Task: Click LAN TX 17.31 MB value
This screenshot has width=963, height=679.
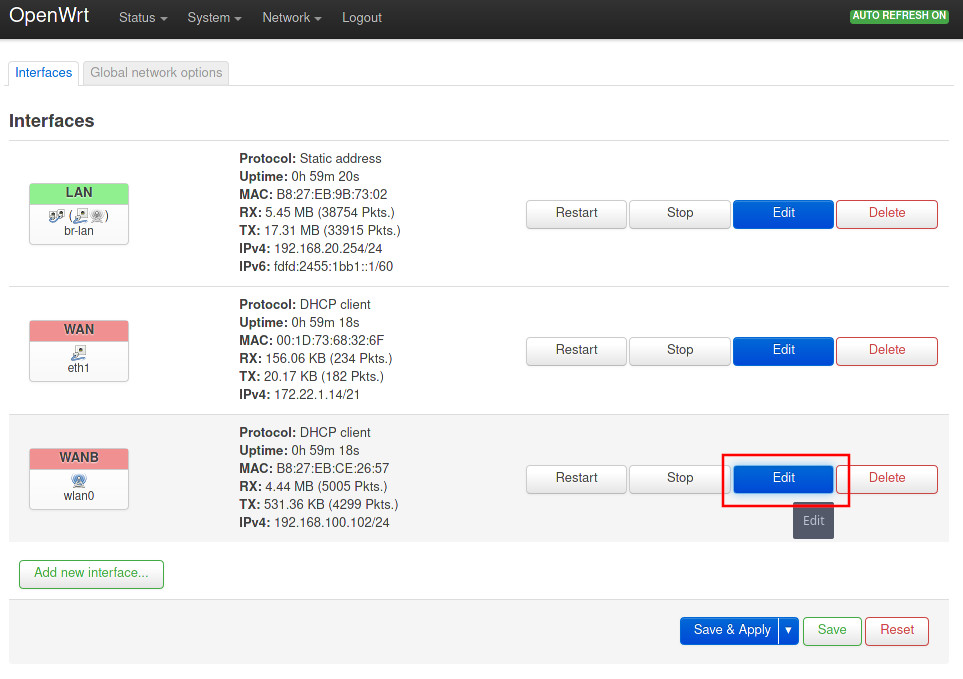Action: click(332, 231)
